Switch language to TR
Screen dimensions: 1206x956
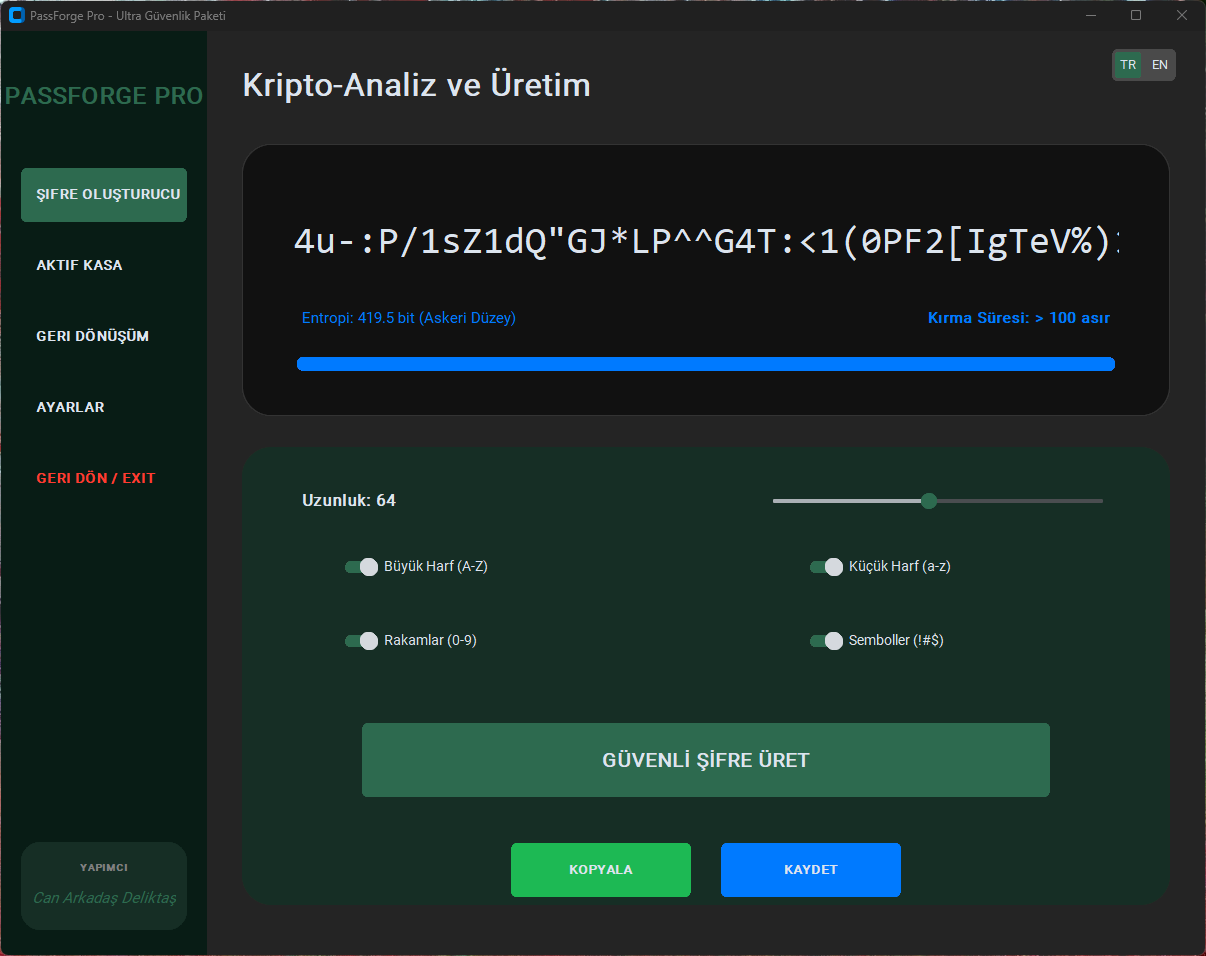coord(1128,65)
